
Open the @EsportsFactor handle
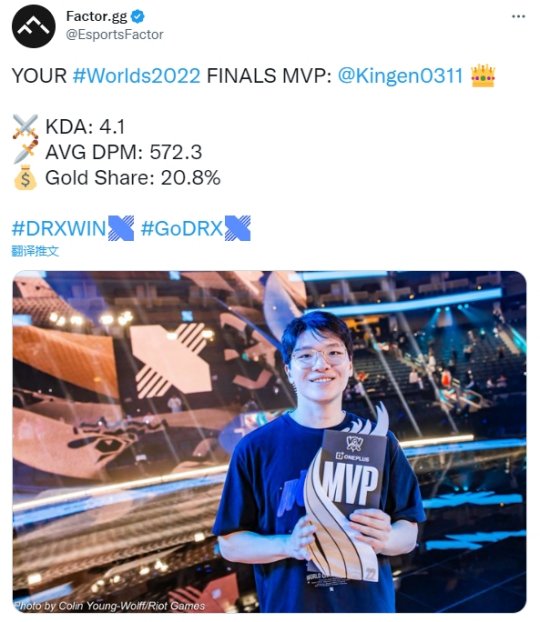click(114, 35)
